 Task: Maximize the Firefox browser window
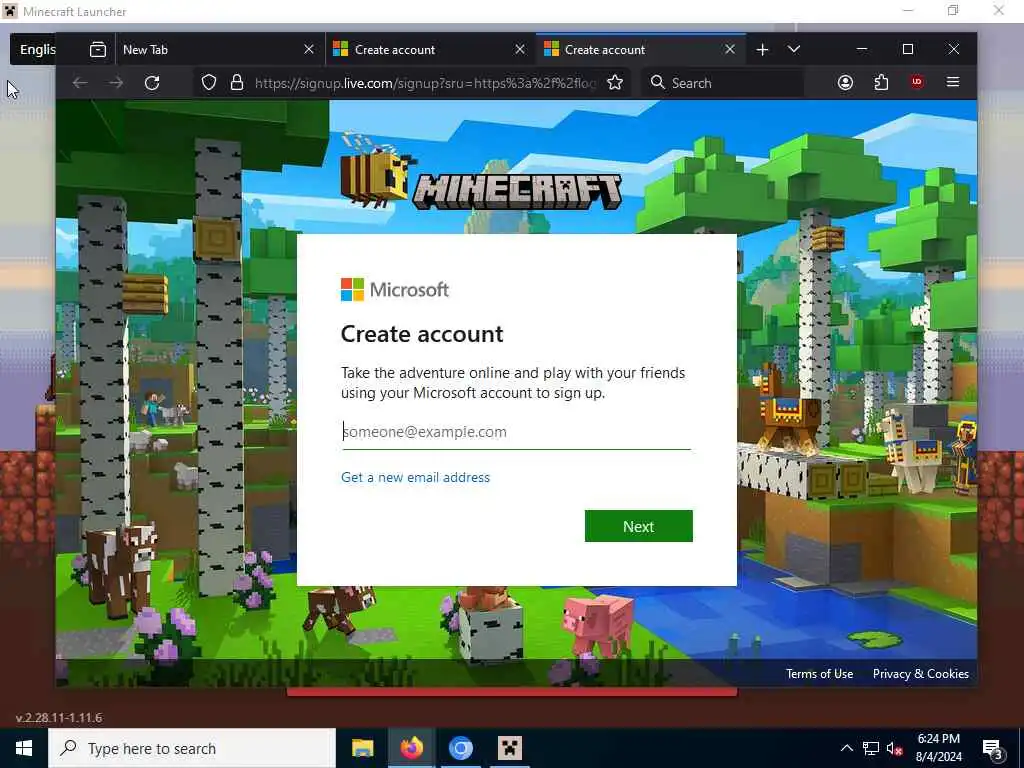pyautogui.click(x=908, y=50)
